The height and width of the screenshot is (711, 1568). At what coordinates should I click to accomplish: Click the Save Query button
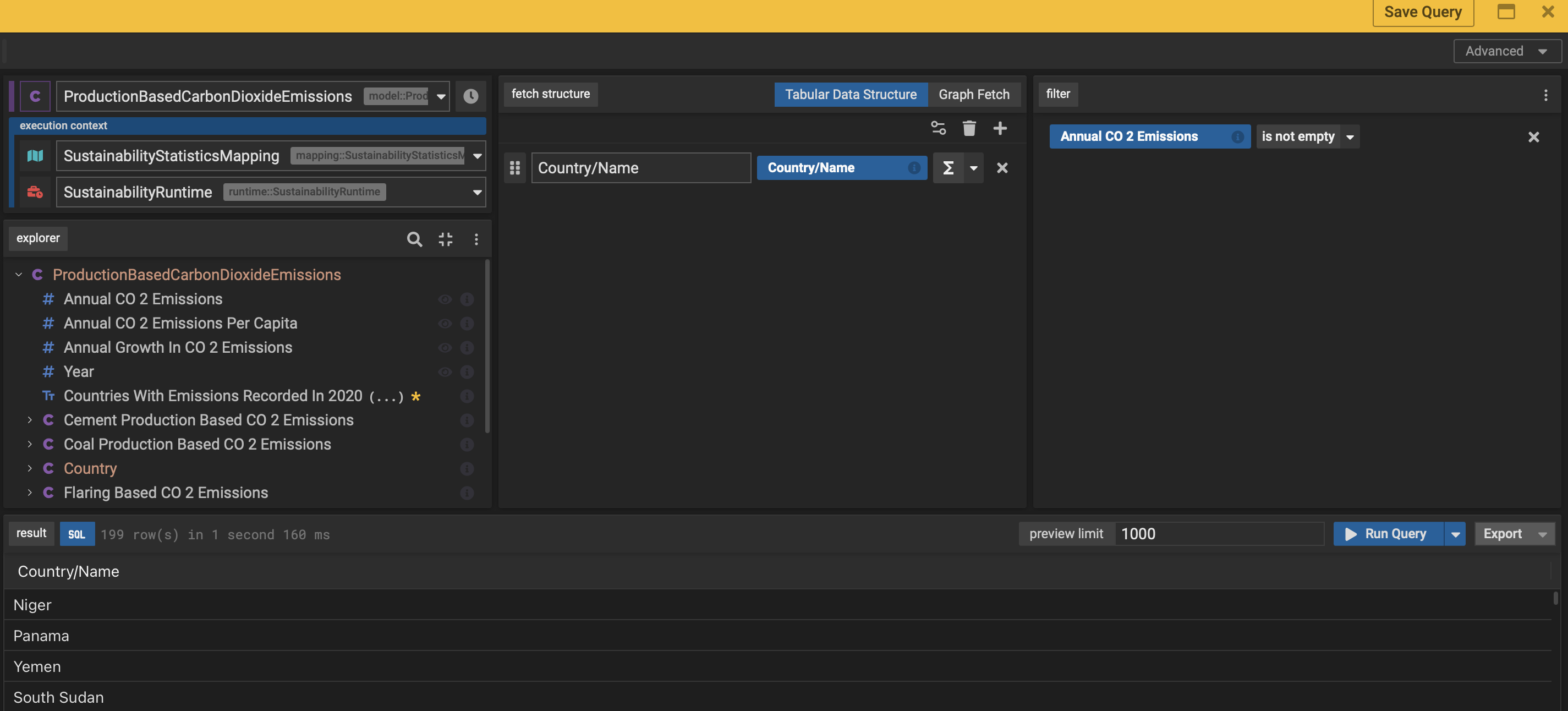[1423, 12]
